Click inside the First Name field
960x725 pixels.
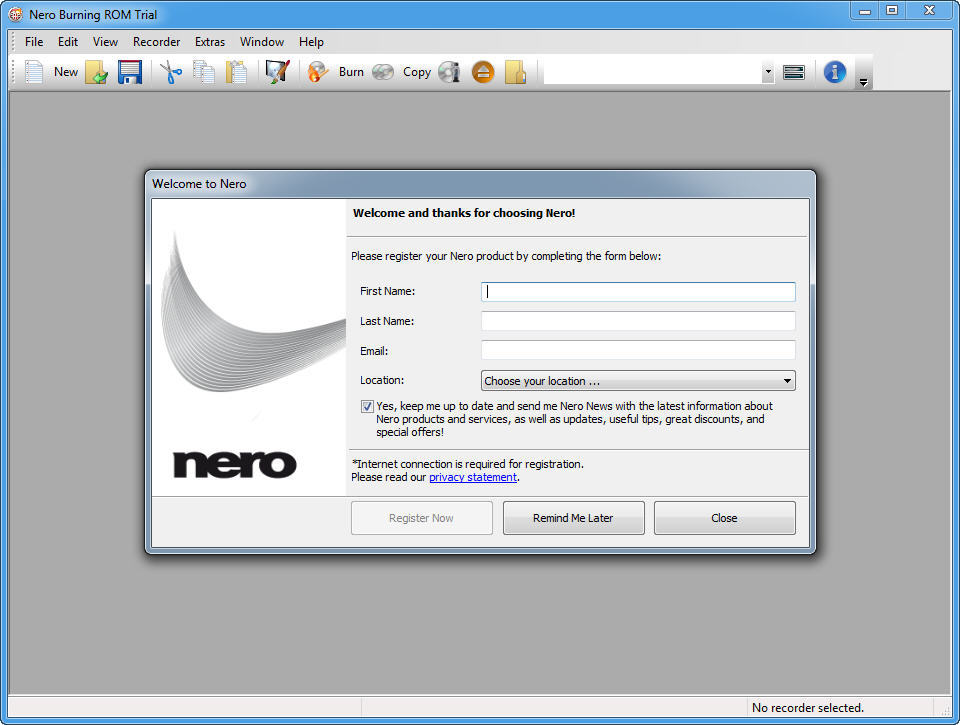point(637,291)
